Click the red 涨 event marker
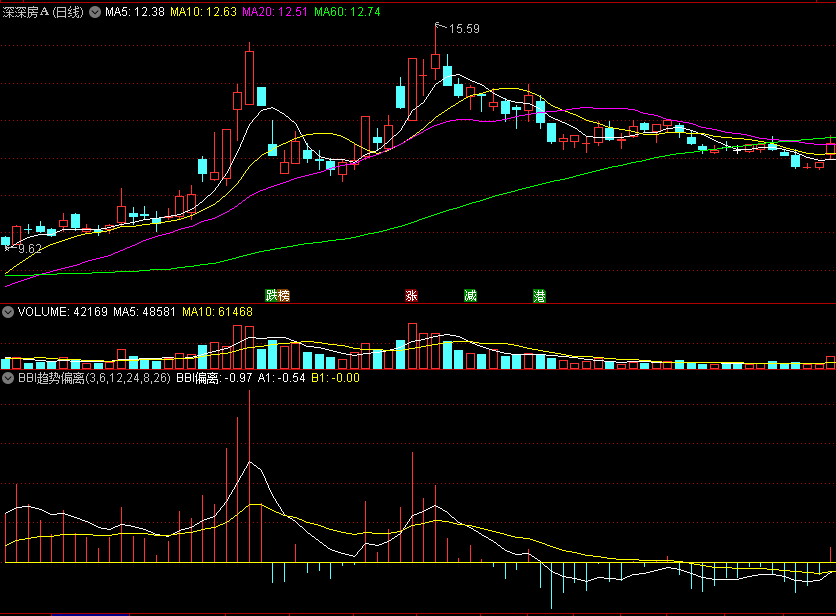The width and height of the screenshot is (836, 616). (411, 296)
